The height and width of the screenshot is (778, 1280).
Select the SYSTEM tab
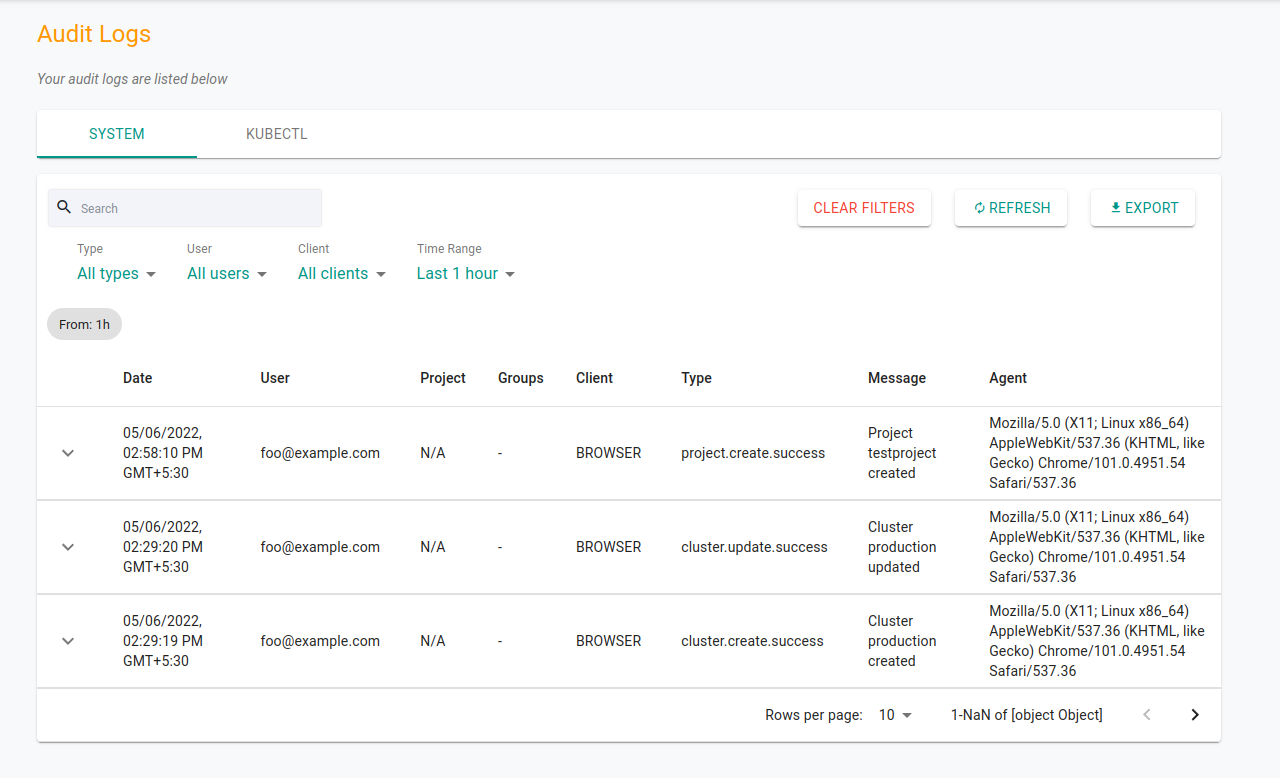(117, 134)
